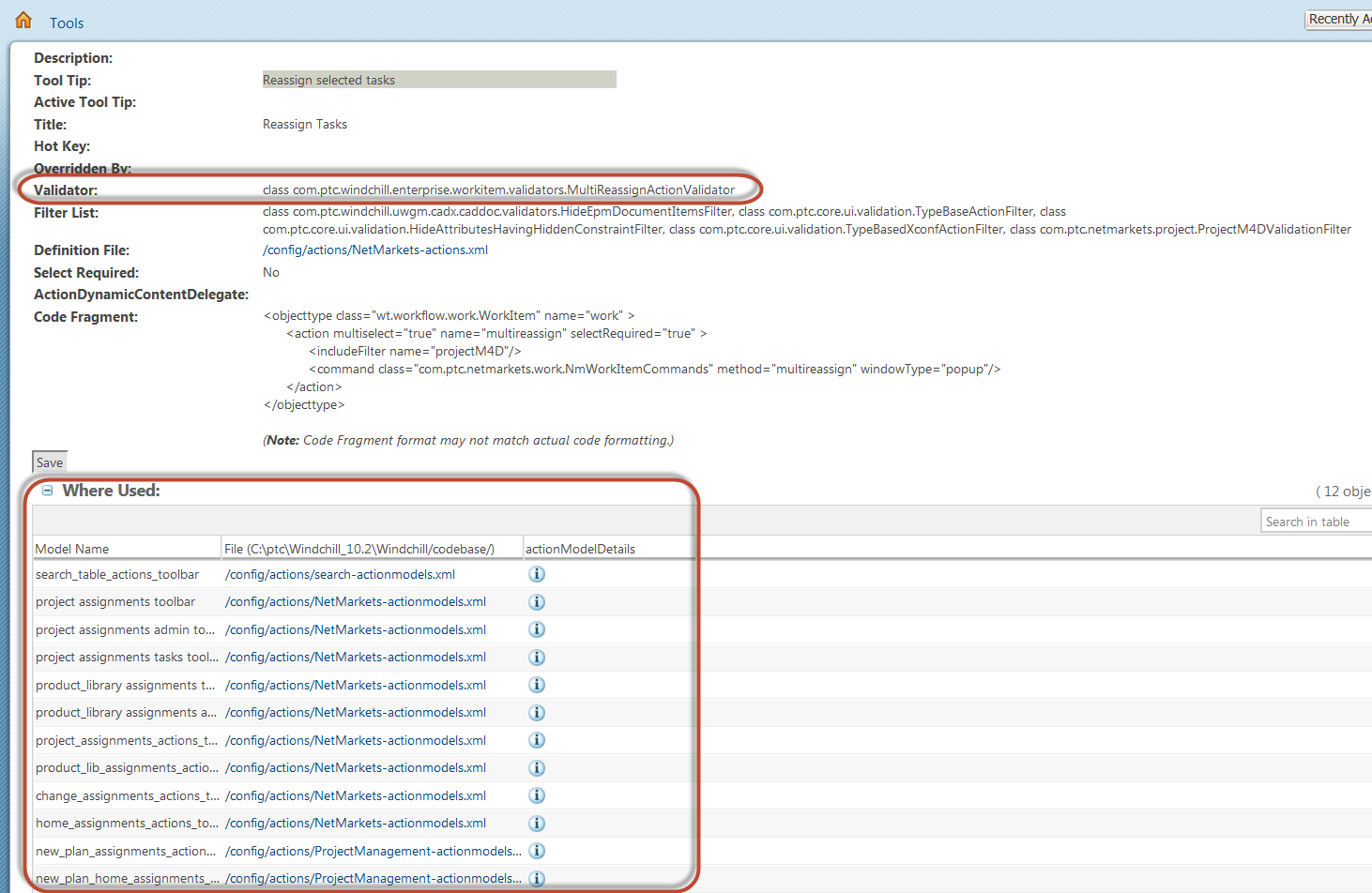1372x893 pixels.
Task: Edit the Tool Tip field
Action: pyautogui.click(x=439, y=80)
